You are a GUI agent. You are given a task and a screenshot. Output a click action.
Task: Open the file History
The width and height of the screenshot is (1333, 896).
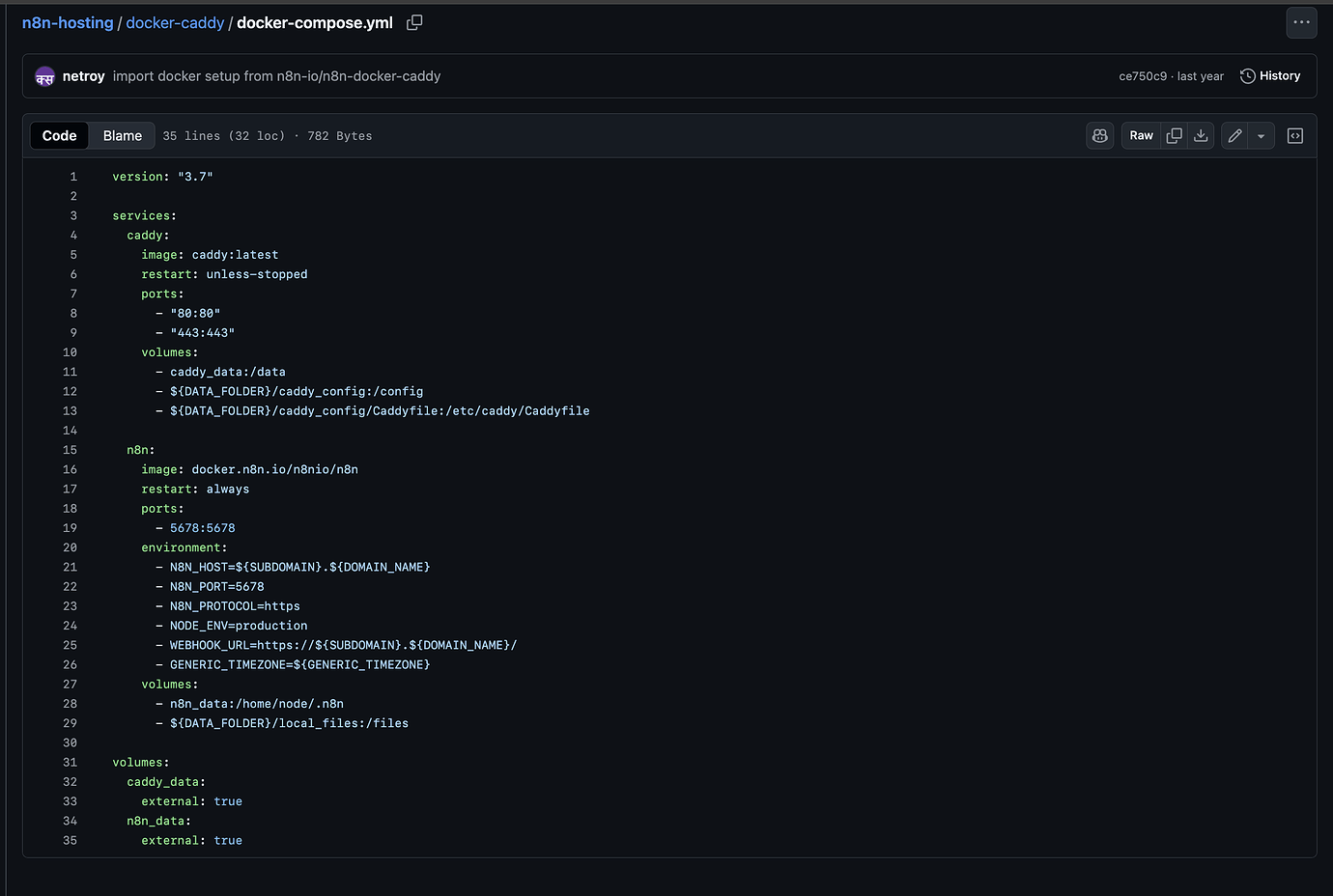(1280, 75)
